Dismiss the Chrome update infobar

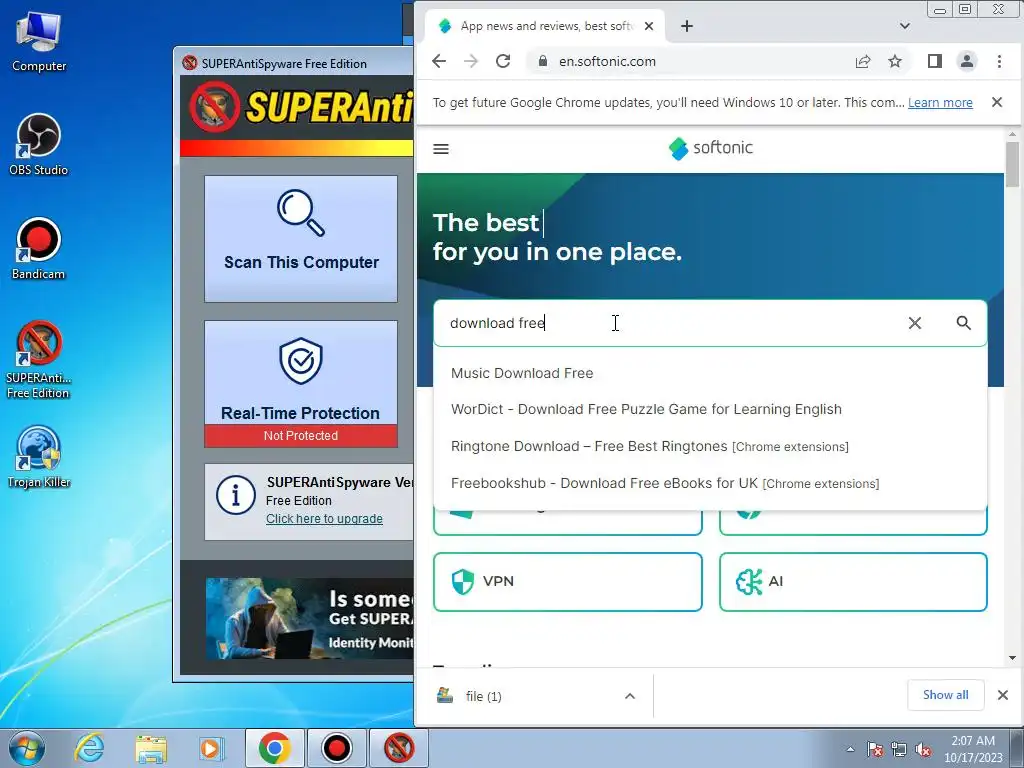[997, 102]
